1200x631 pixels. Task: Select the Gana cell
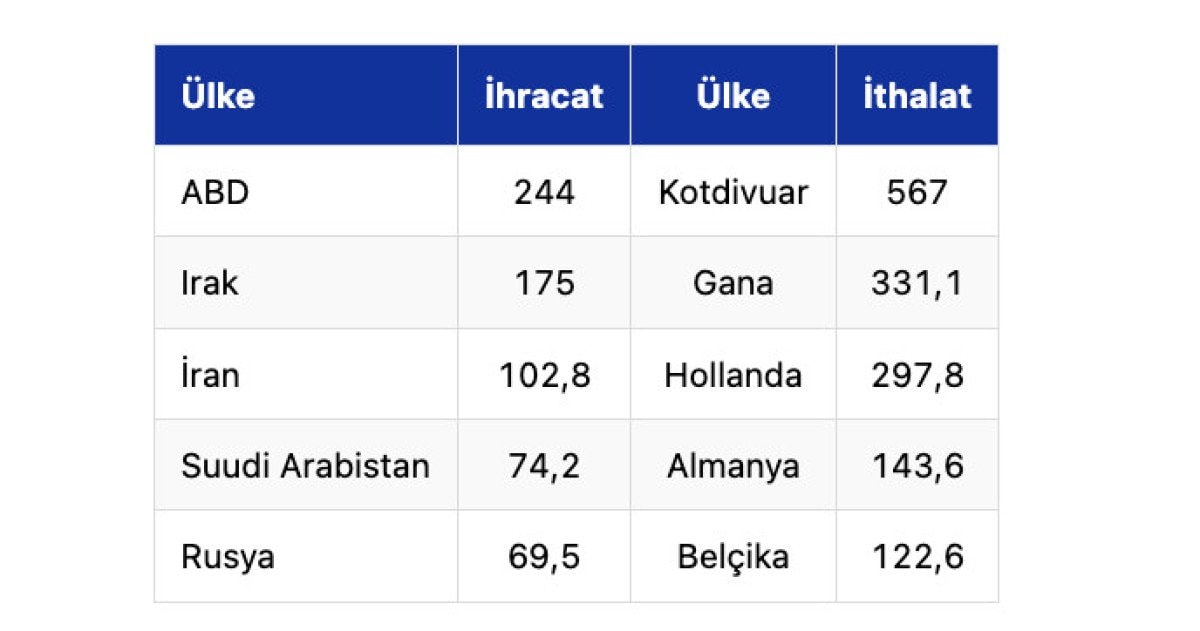coord(733,283)
